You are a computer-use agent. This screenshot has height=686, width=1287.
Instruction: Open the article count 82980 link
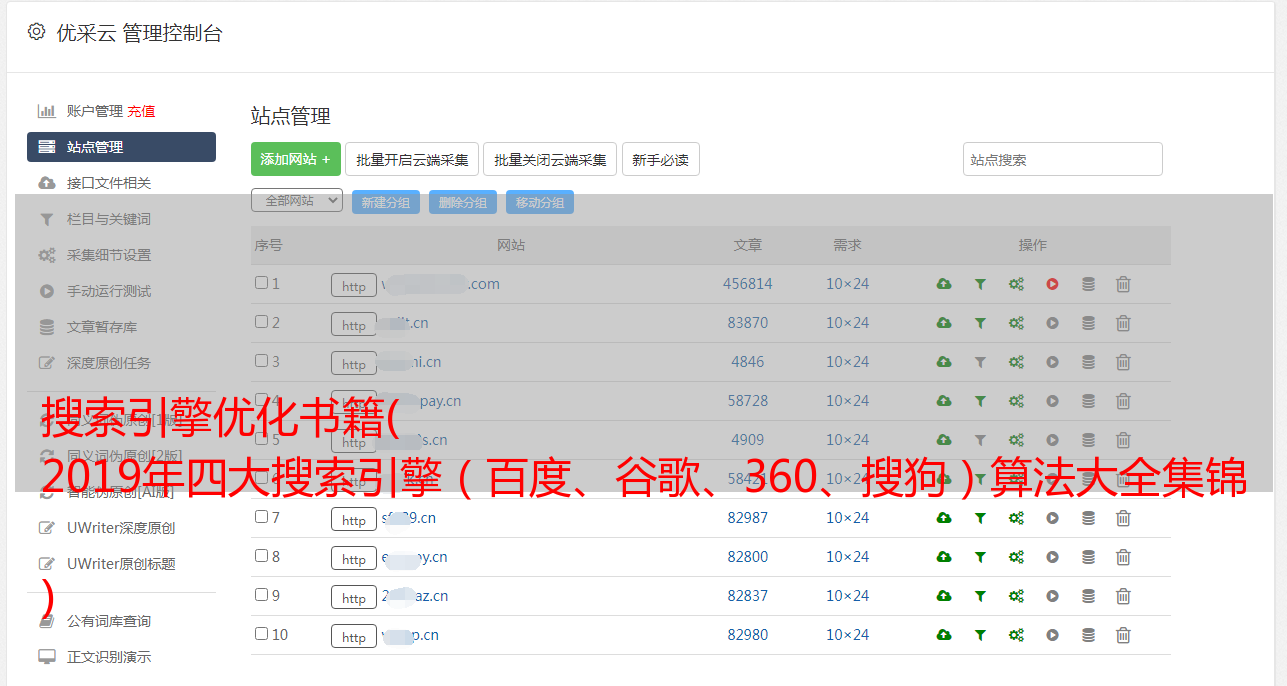[748, 635]
